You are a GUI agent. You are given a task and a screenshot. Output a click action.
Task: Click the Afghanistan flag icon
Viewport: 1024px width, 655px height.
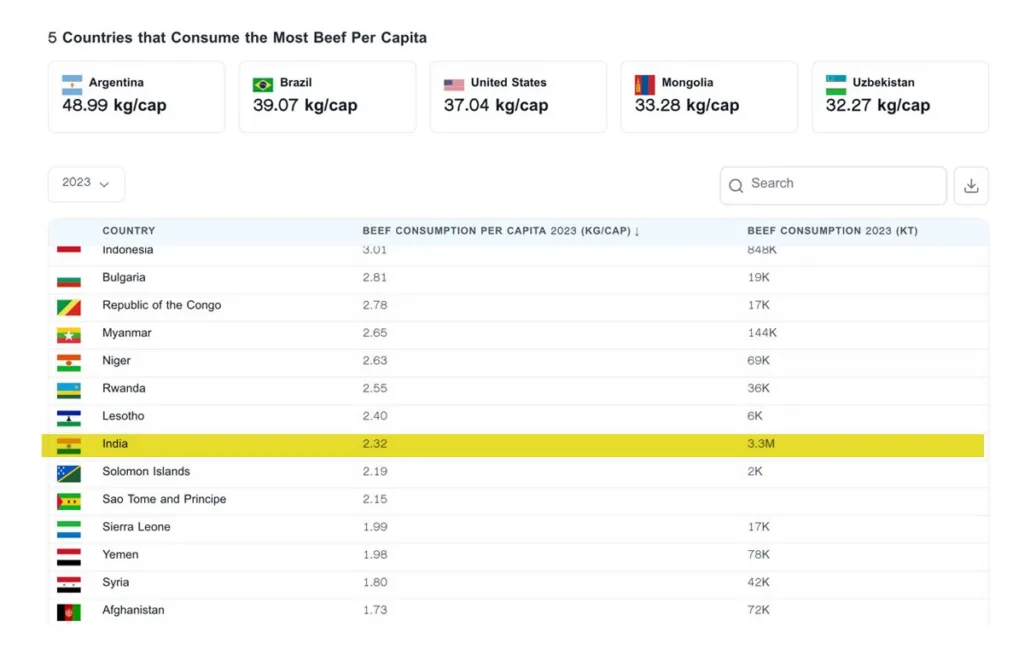[68, 611]
